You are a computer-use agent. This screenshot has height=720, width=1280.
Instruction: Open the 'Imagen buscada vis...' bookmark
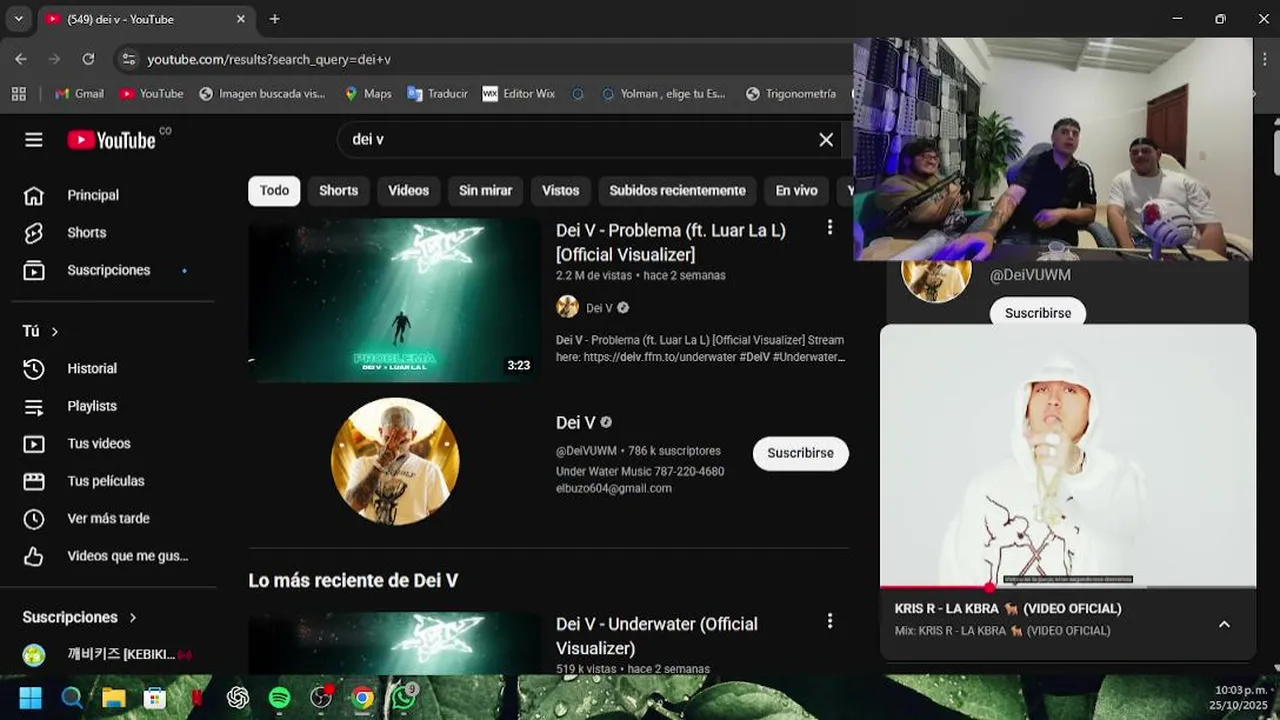(262, 93)
